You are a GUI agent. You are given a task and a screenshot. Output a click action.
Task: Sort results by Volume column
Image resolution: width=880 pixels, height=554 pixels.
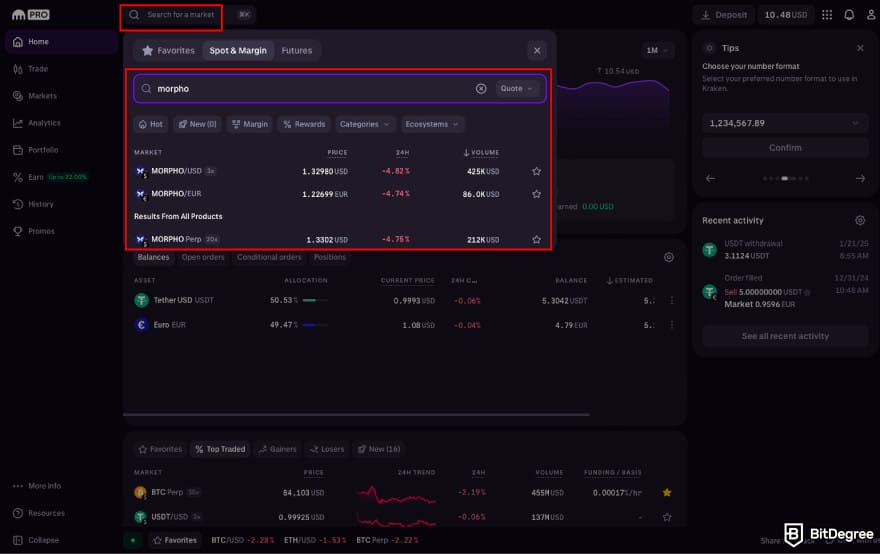coord(481,153)
